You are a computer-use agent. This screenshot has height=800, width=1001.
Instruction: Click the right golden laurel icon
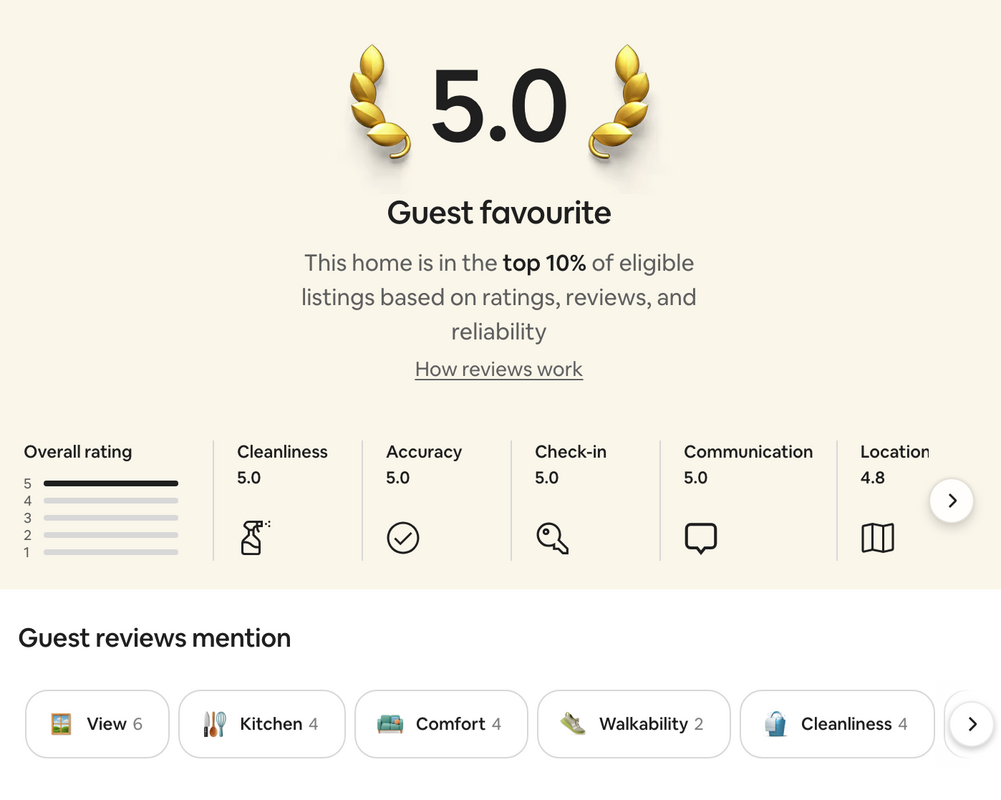pos(619,102)
